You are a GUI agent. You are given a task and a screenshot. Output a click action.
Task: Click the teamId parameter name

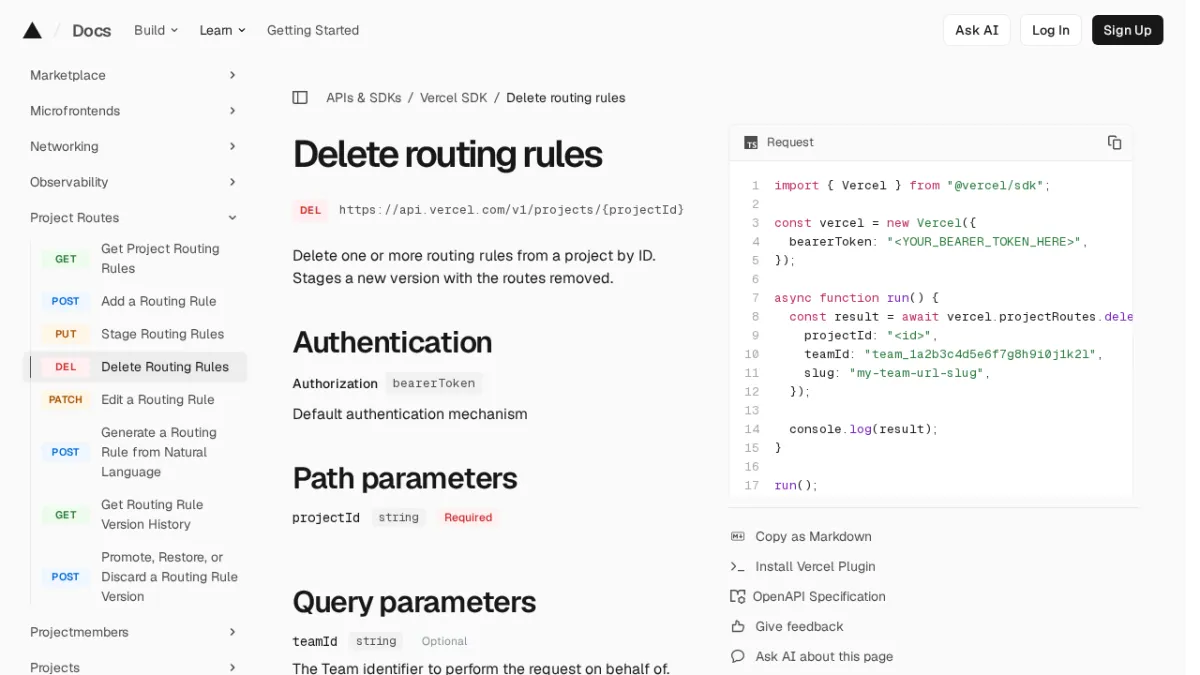[314, 642]
